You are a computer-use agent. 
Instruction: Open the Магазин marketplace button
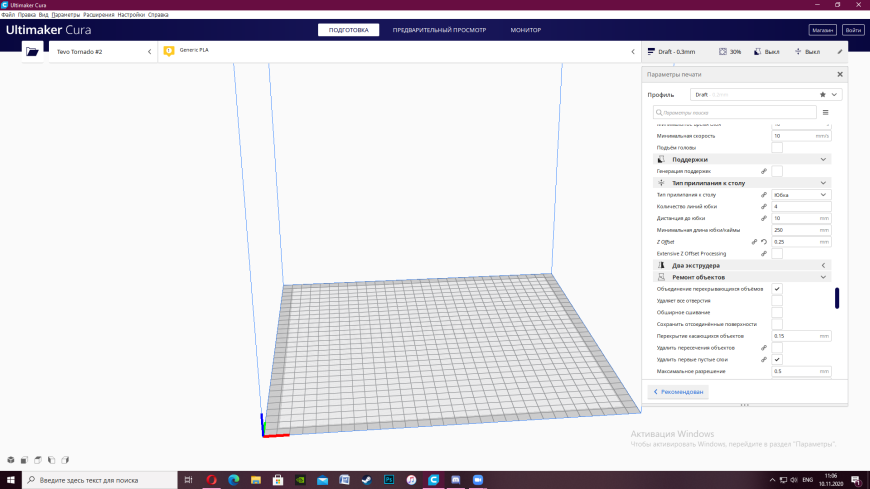822,30
